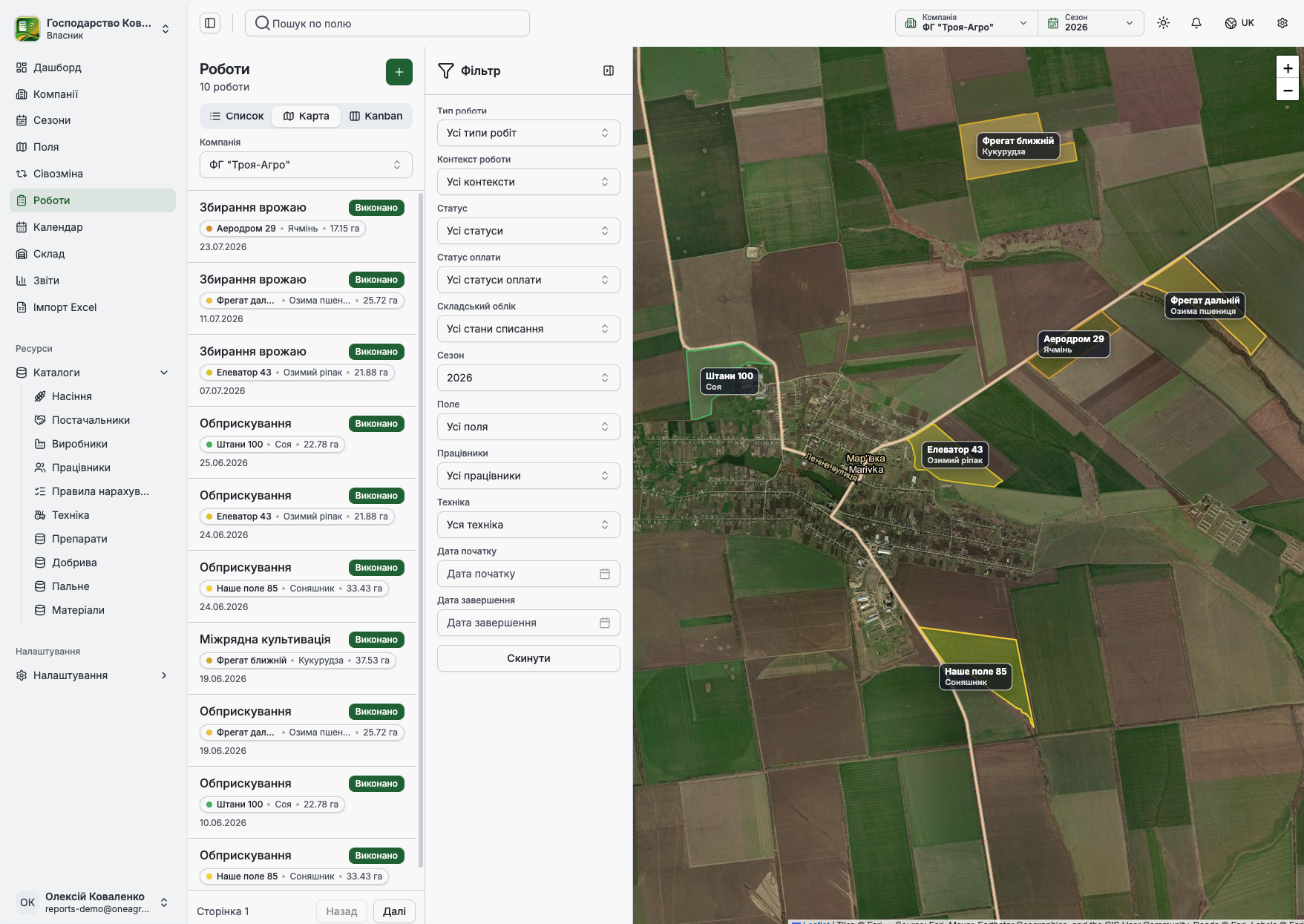Open notifications bell icon
1304x924 pixels.
coord(1196,23)
